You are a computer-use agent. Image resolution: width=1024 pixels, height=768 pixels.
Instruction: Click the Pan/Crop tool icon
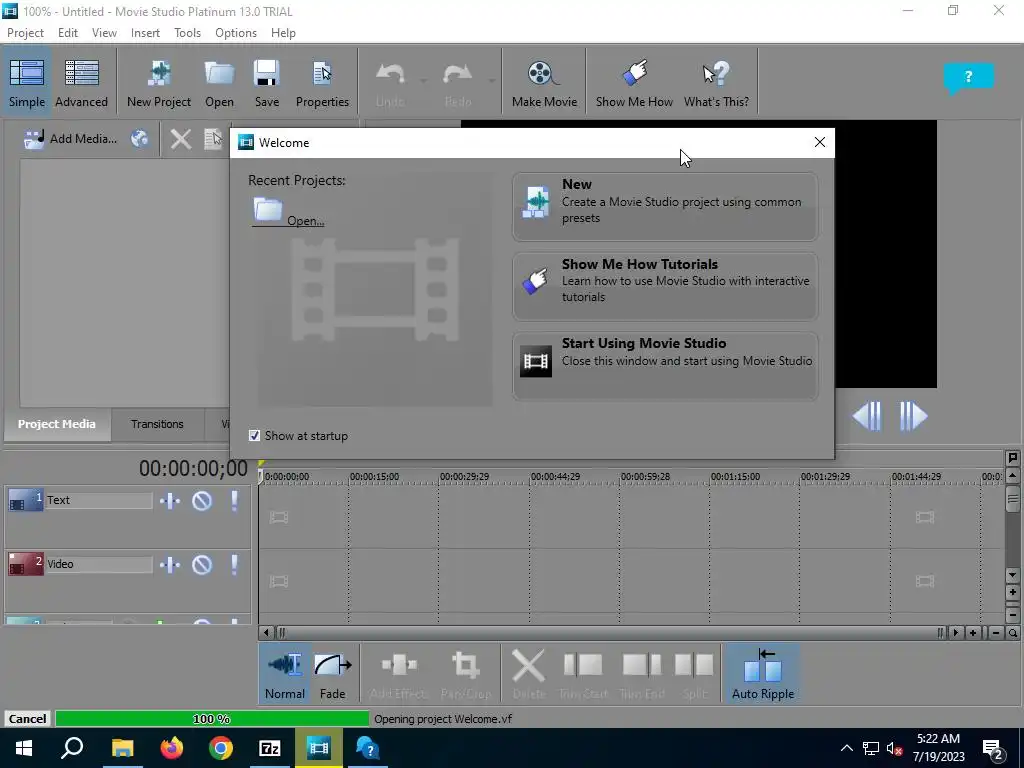(x=465, y=673)
